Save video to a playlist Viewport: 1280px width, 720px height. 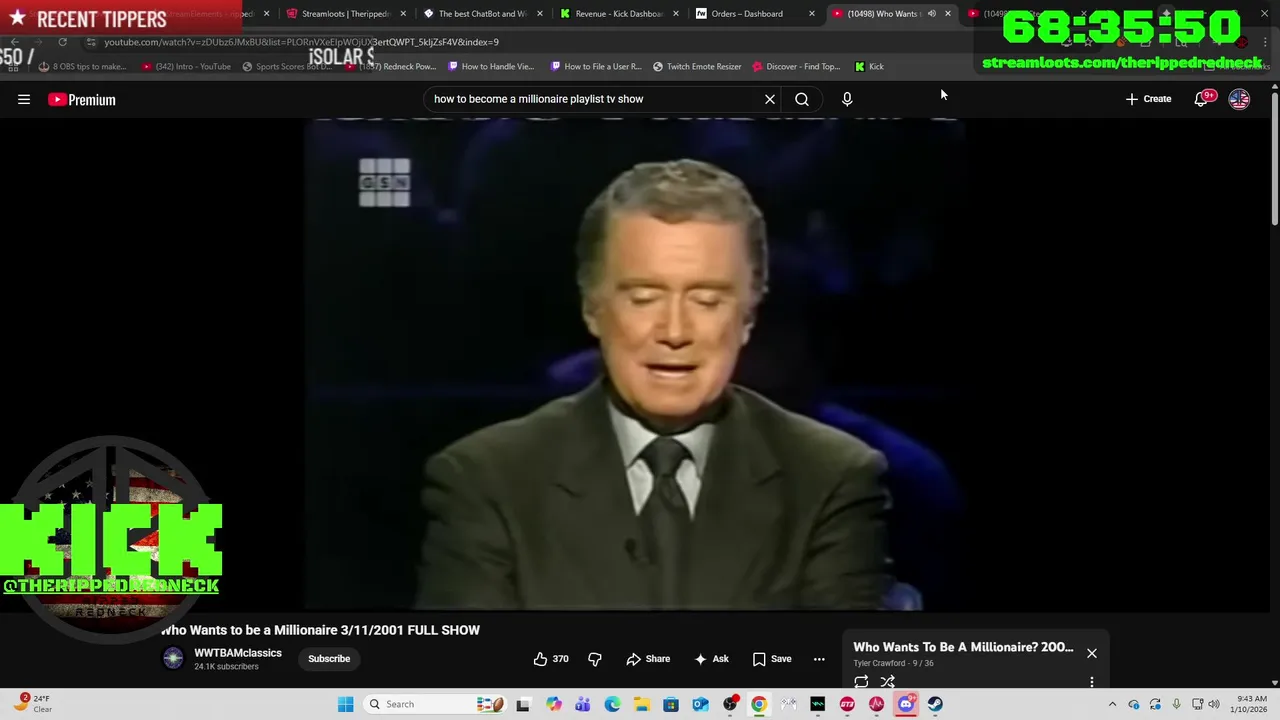coord(772,659)
